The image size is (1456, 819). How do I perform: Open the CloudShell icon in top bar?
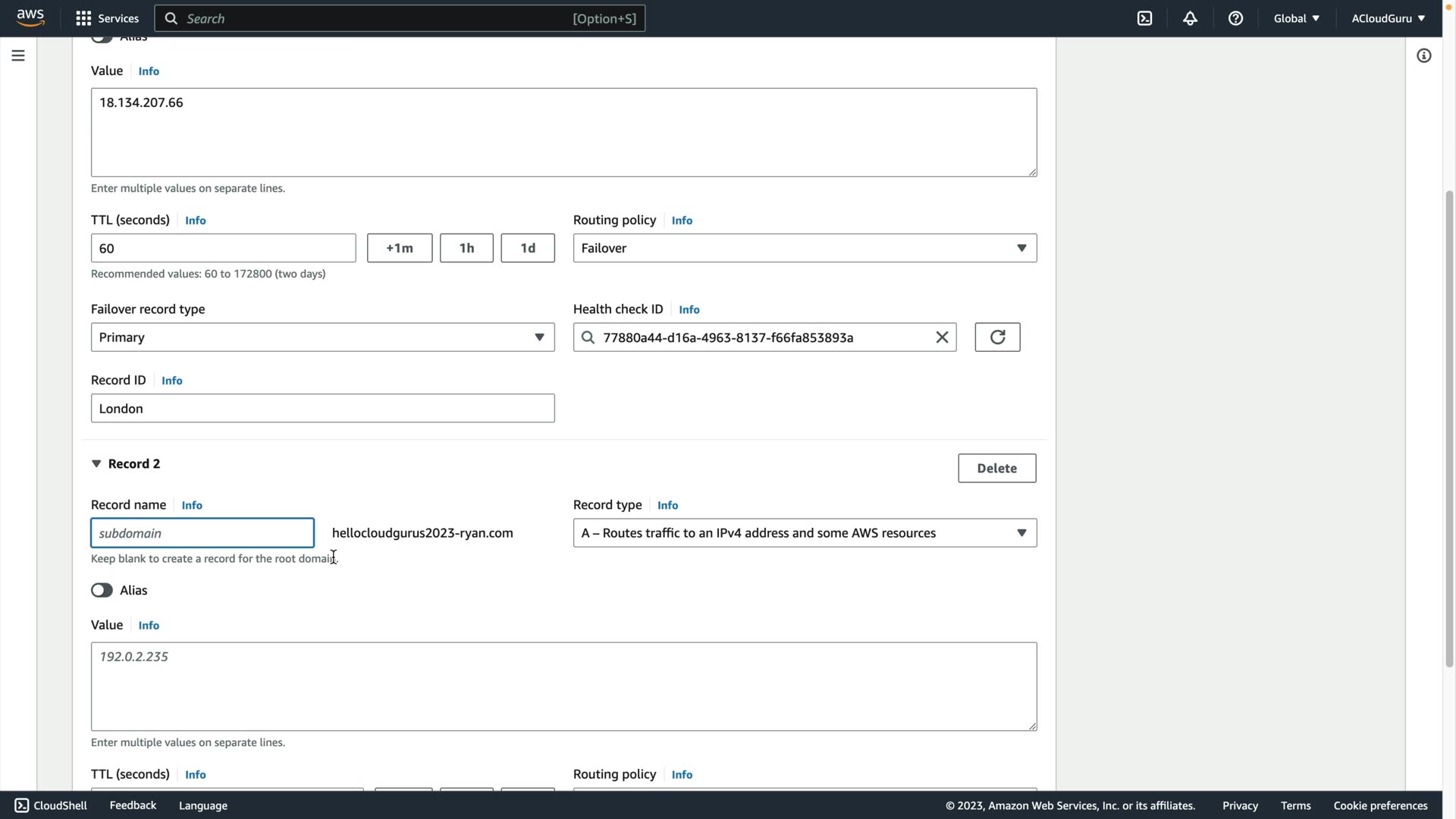coord(1144,18)
